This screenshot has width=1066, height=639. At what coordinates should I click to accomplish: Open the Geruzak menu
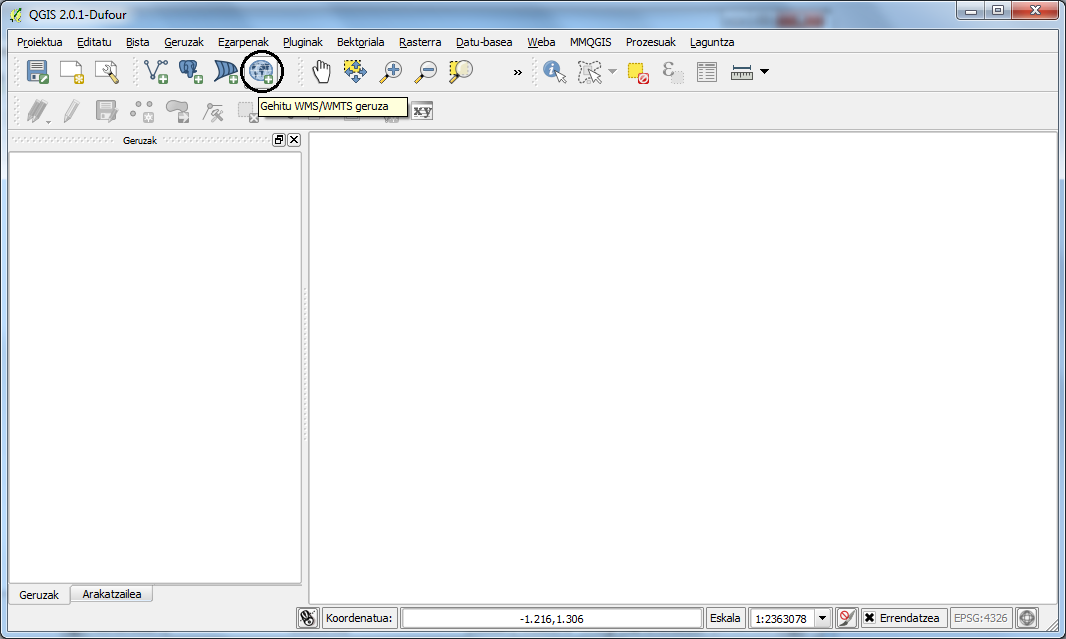coord(184,42)
